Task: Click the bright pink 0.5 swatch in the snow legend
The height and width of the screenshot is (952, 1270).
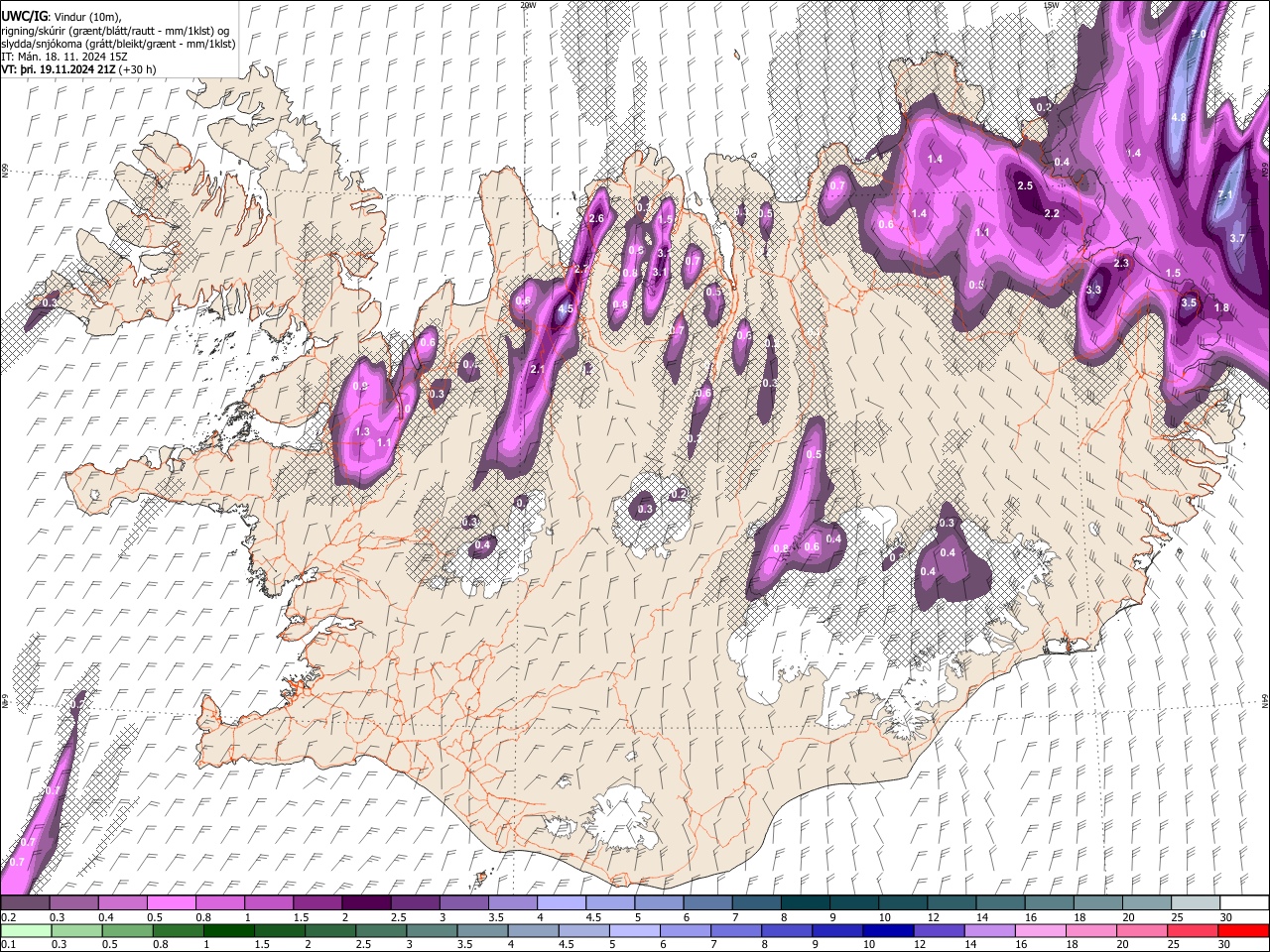Action: 171,902
